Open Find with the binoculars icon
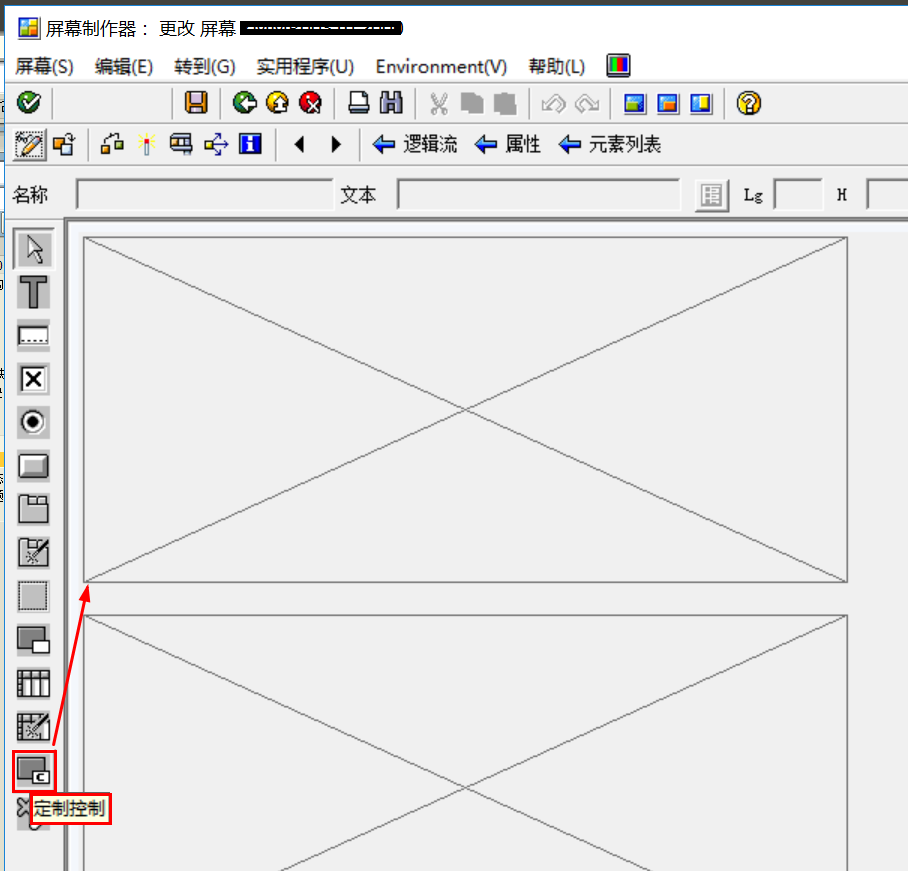908x871 pixels. click(391, 103)
